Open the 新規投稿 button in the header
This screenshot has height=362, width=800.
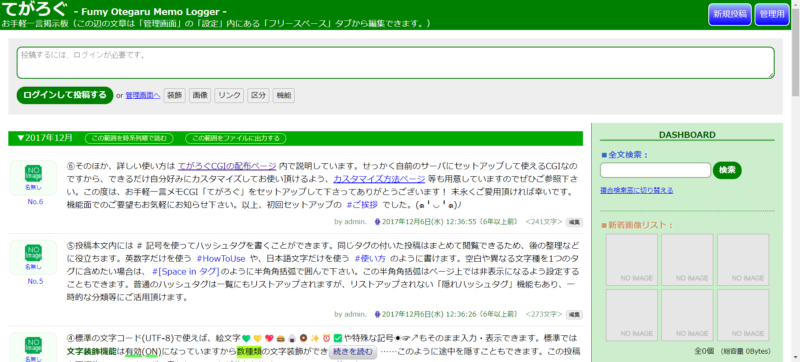(730, 14)
